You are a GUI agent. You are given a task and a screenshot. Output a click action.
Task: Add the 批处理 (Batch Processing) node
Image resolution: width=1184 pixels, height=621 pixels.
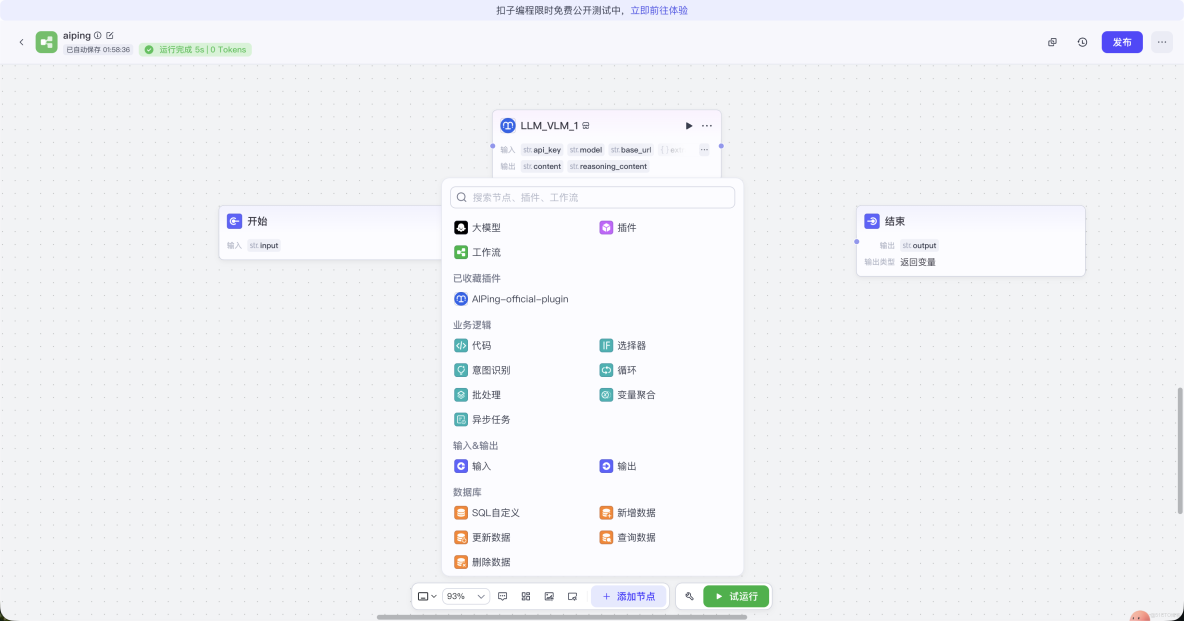pyautogui.click(x=487, y=394)
